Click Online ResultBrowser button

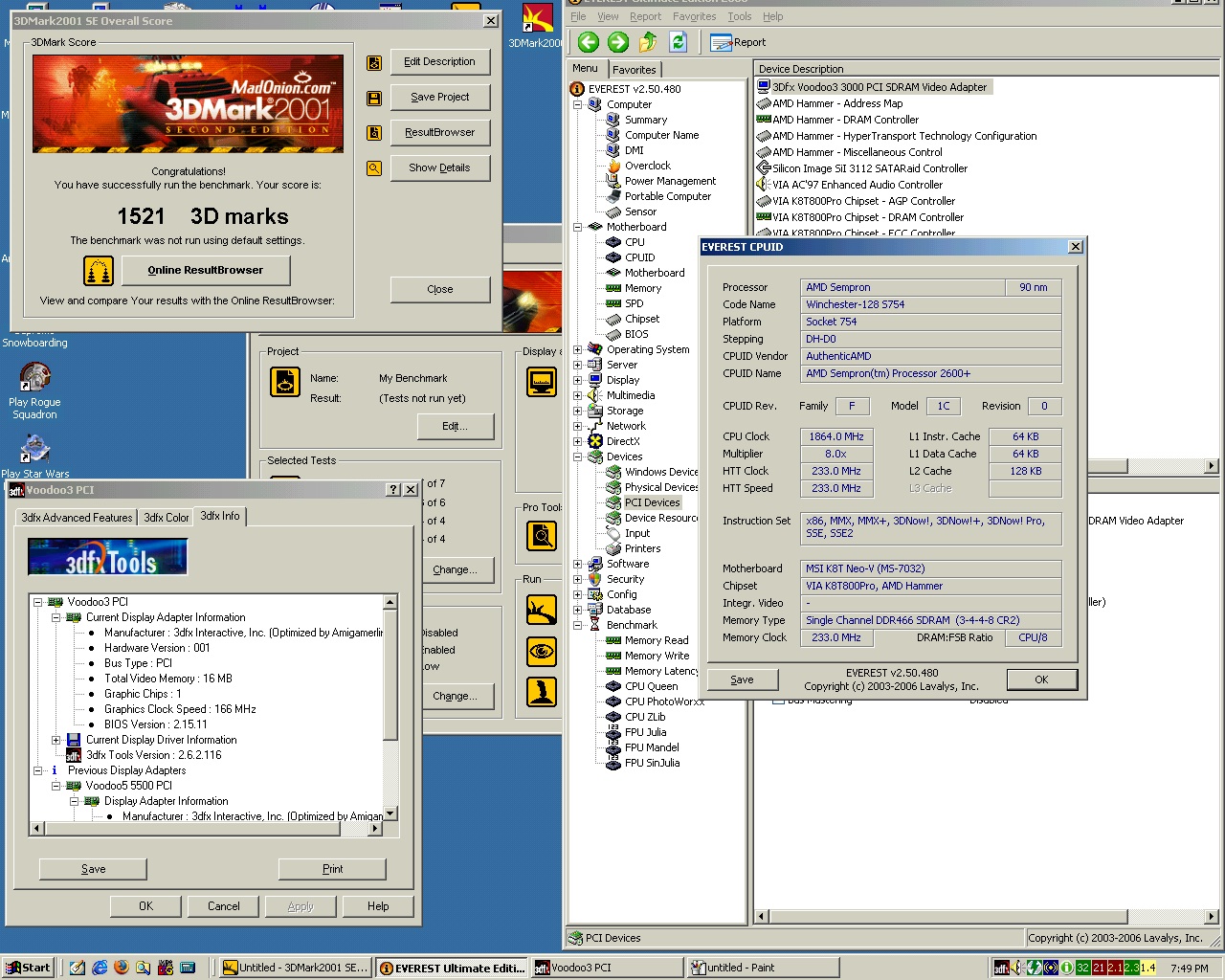click(x=205, y=271)
